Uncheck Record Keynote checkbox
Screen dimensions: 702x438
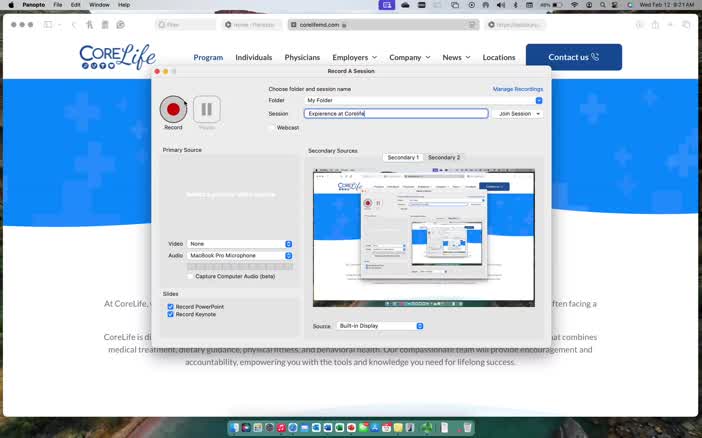[171, 314]
